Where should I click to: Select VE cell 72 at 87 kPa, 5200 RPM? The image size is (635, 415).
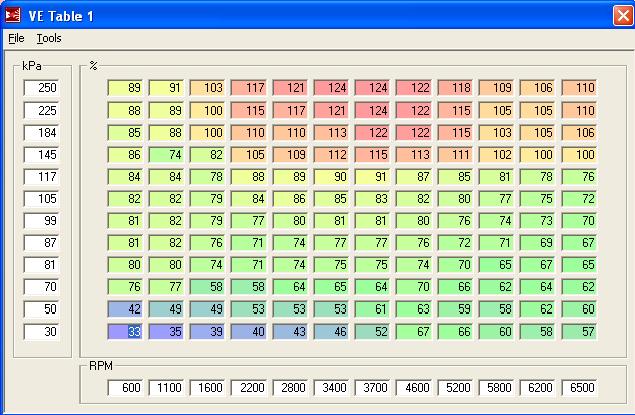[x=455, y=243]
